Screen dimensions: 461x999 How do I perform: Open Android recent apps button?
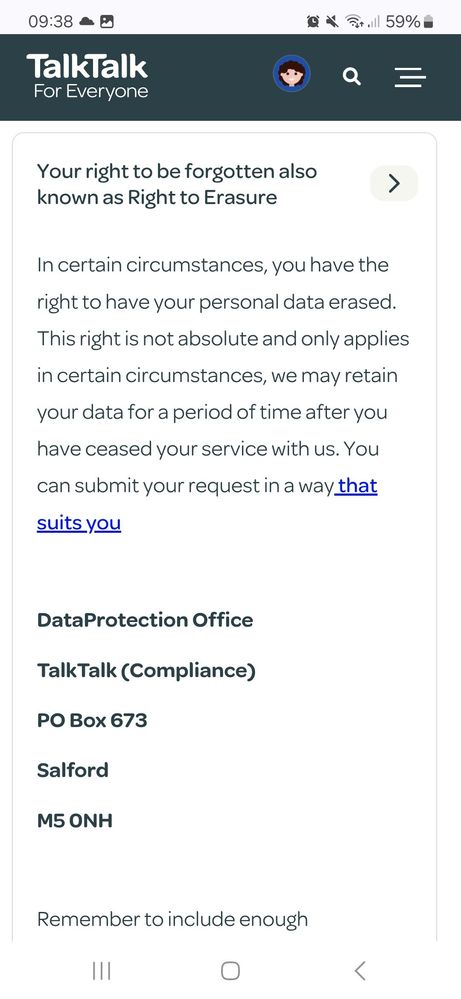point(101,970)
